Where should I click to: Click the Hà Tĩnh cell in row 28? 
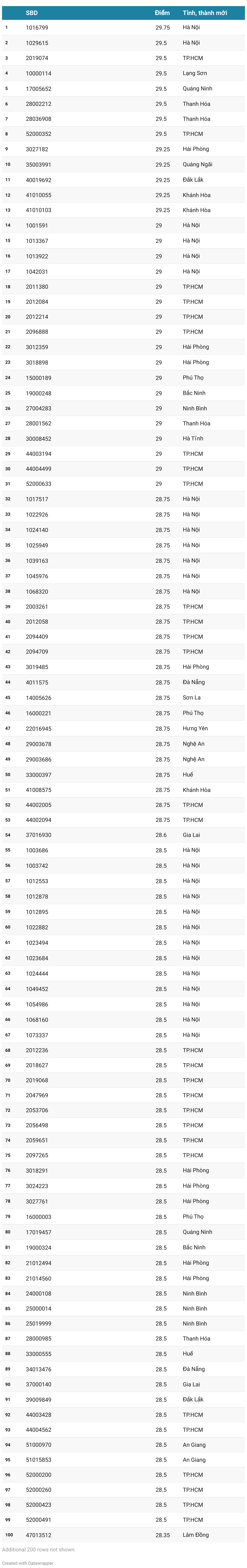coord(193,438)
